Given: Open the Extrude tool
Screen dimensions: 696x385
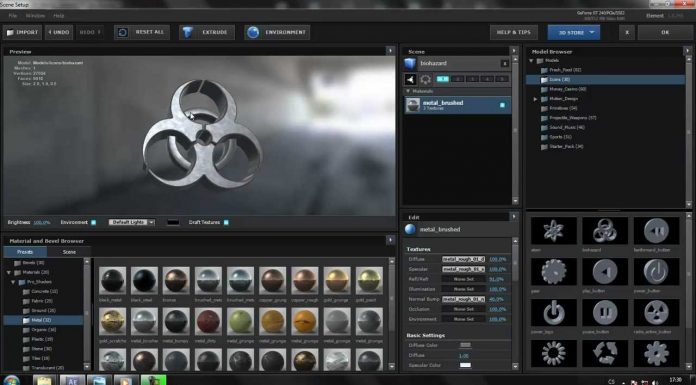Looking at the screenshot, I should 206,32.
